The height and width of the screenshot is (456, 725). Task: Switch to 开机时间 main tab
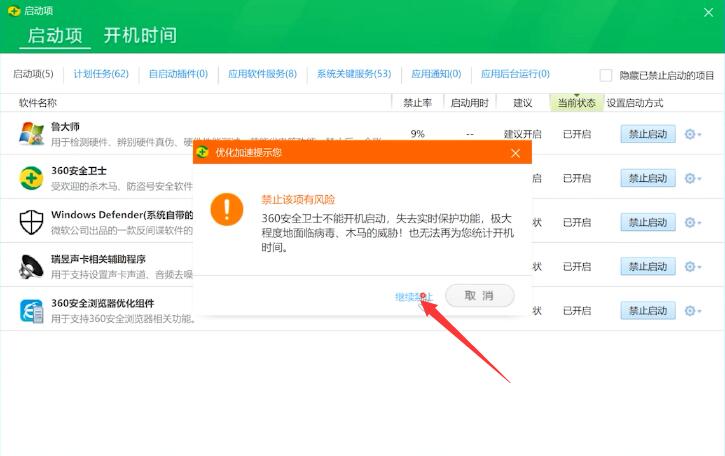coord(140,36)
